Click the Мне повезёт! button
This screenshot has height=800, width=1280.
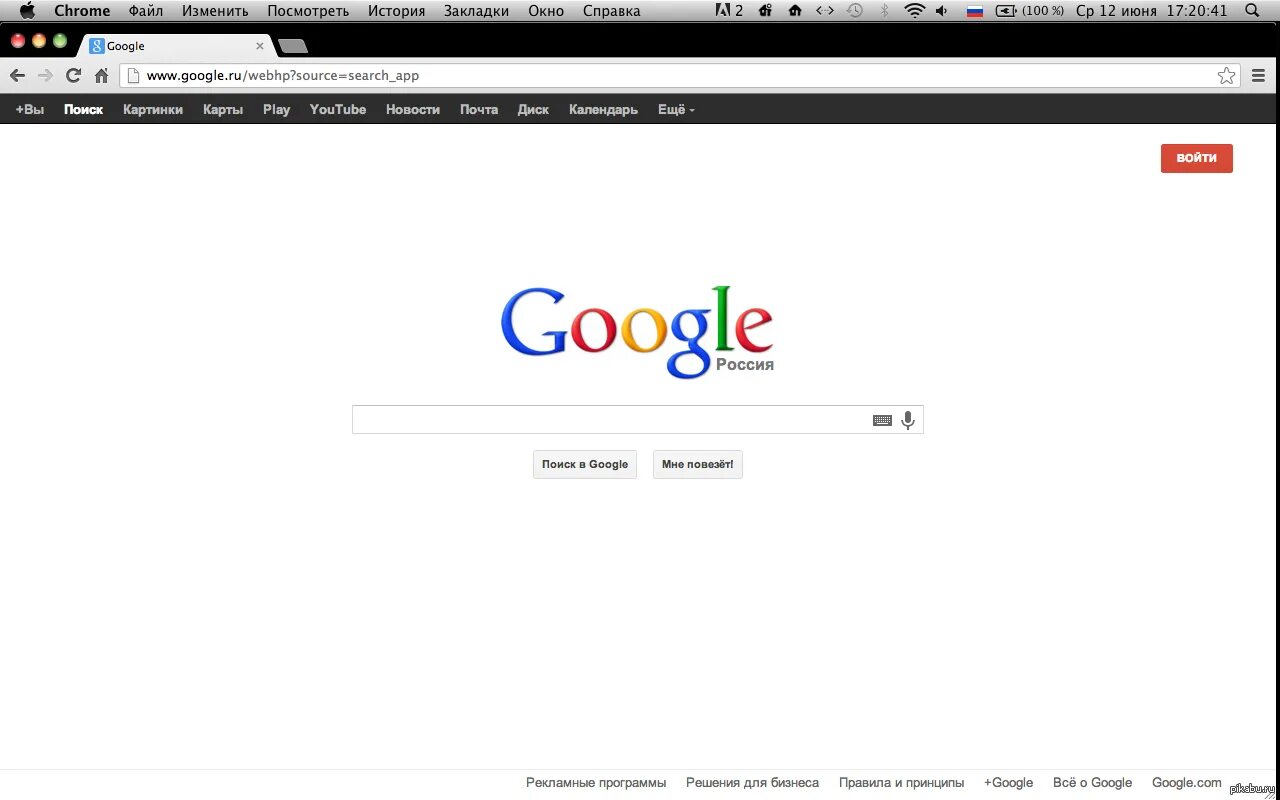[x=698, y=464]
